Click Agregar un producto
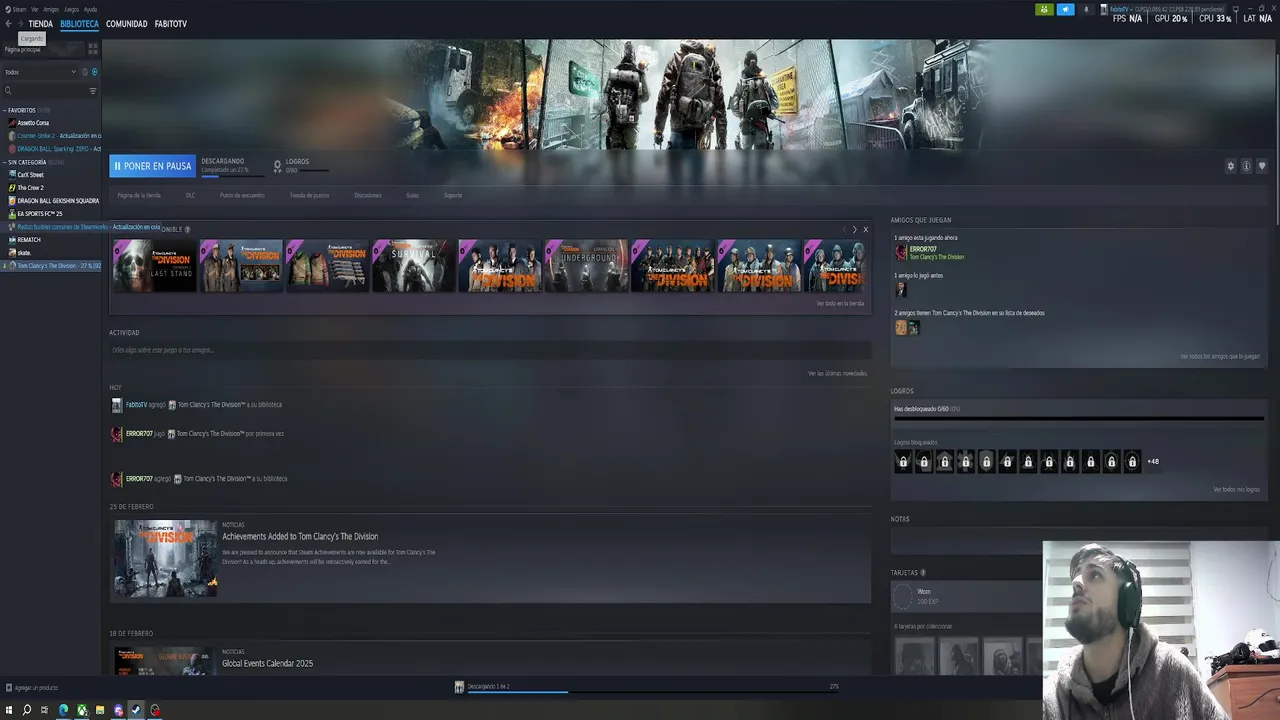 [x=32, y=688]
